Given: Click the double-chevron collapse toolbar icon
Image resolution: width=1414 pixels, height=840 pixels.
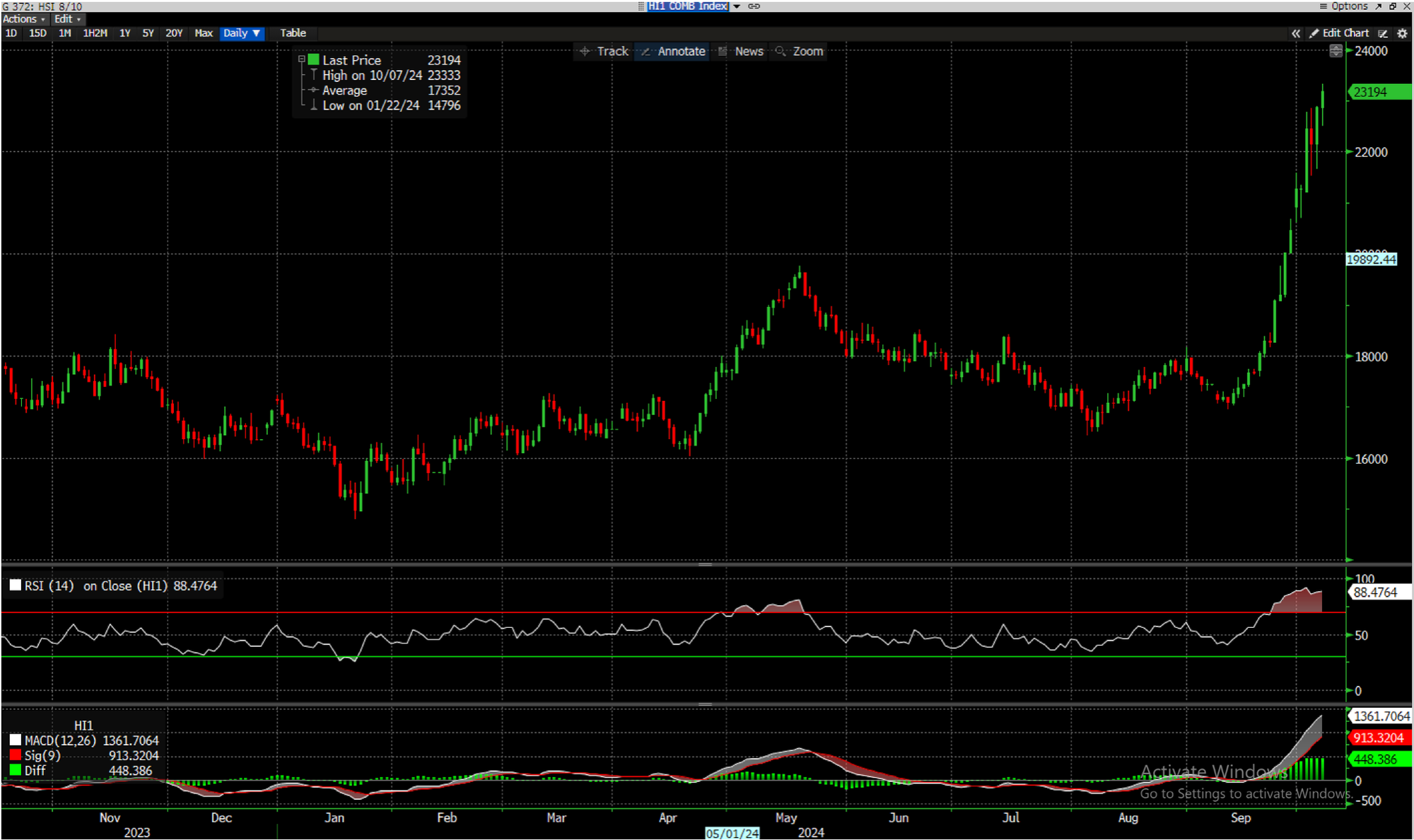Looking at the screenshot, I should click(1296, 33).
